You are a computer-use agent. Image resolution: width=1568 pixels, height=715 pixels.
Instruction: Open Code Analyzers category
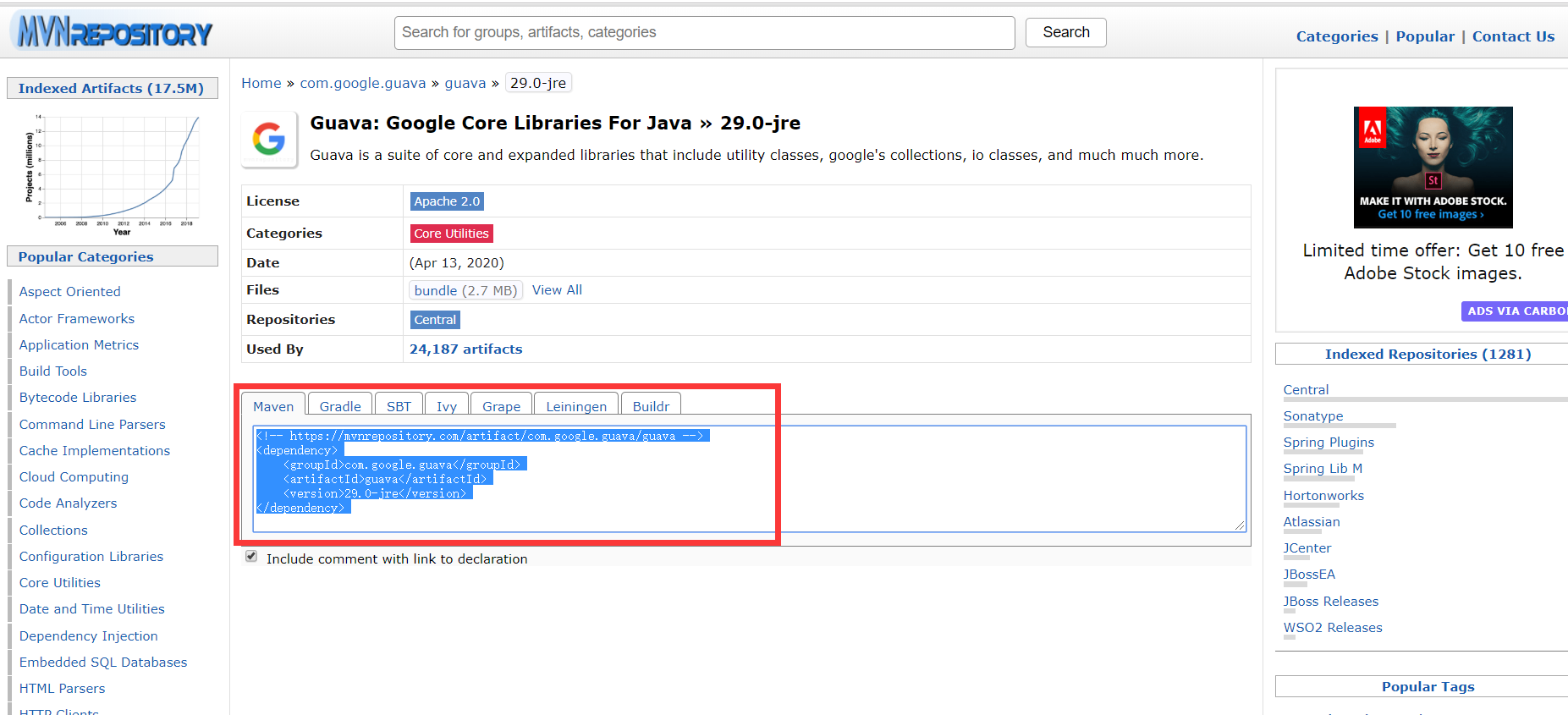68,503
